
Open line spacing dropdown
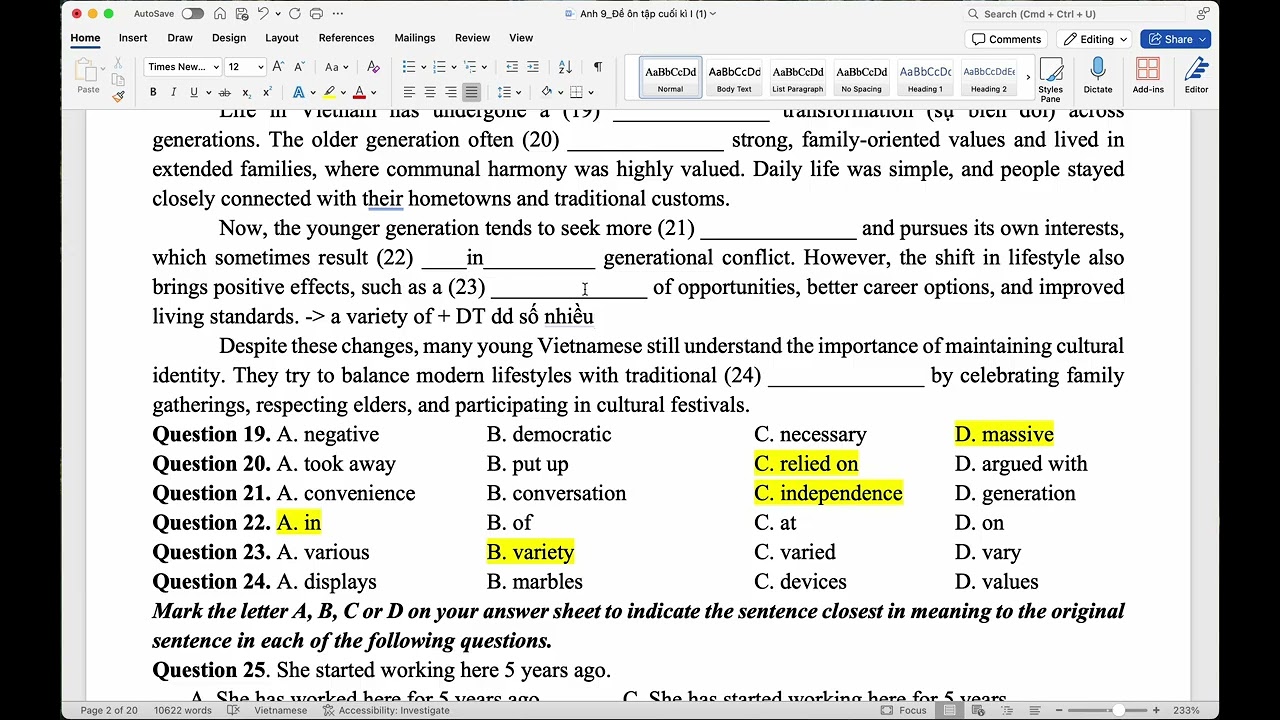508,93
